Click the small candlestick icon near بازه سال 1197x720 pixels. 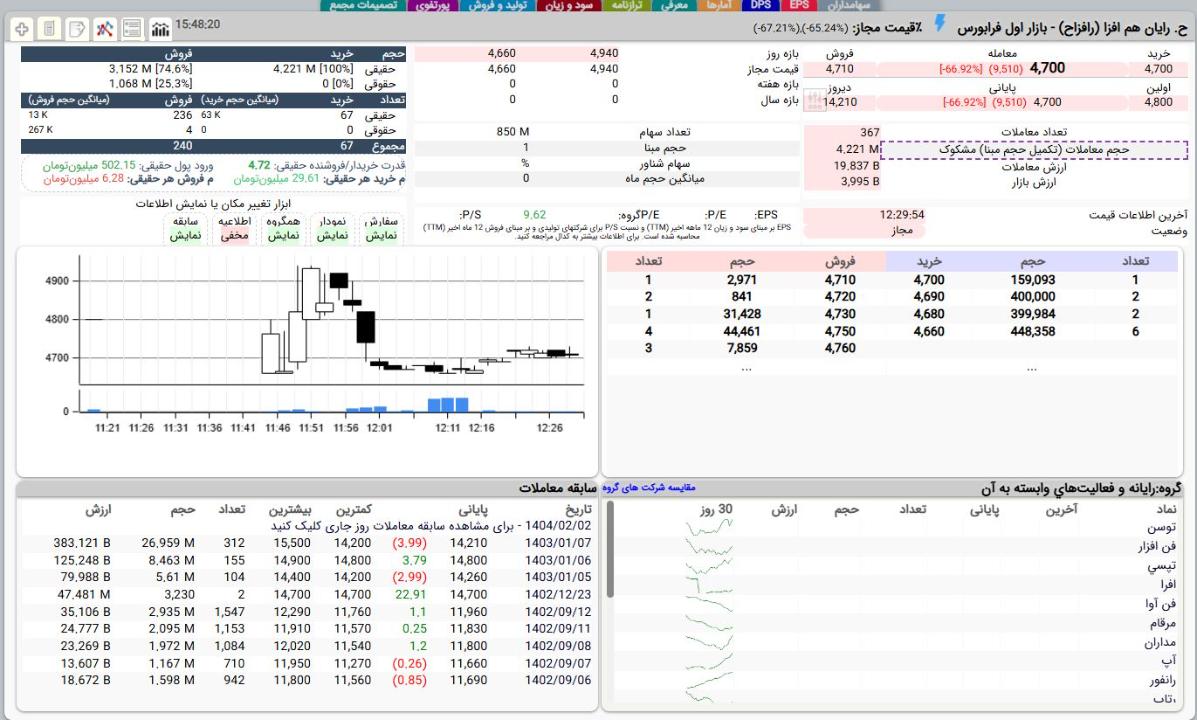(x=812, y=101)
